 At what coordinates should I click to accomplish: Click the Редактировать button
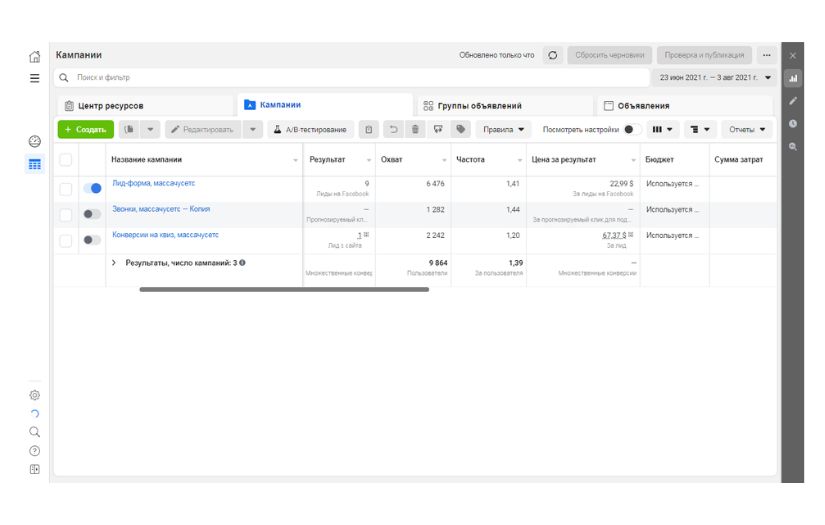tap(203, 129)
